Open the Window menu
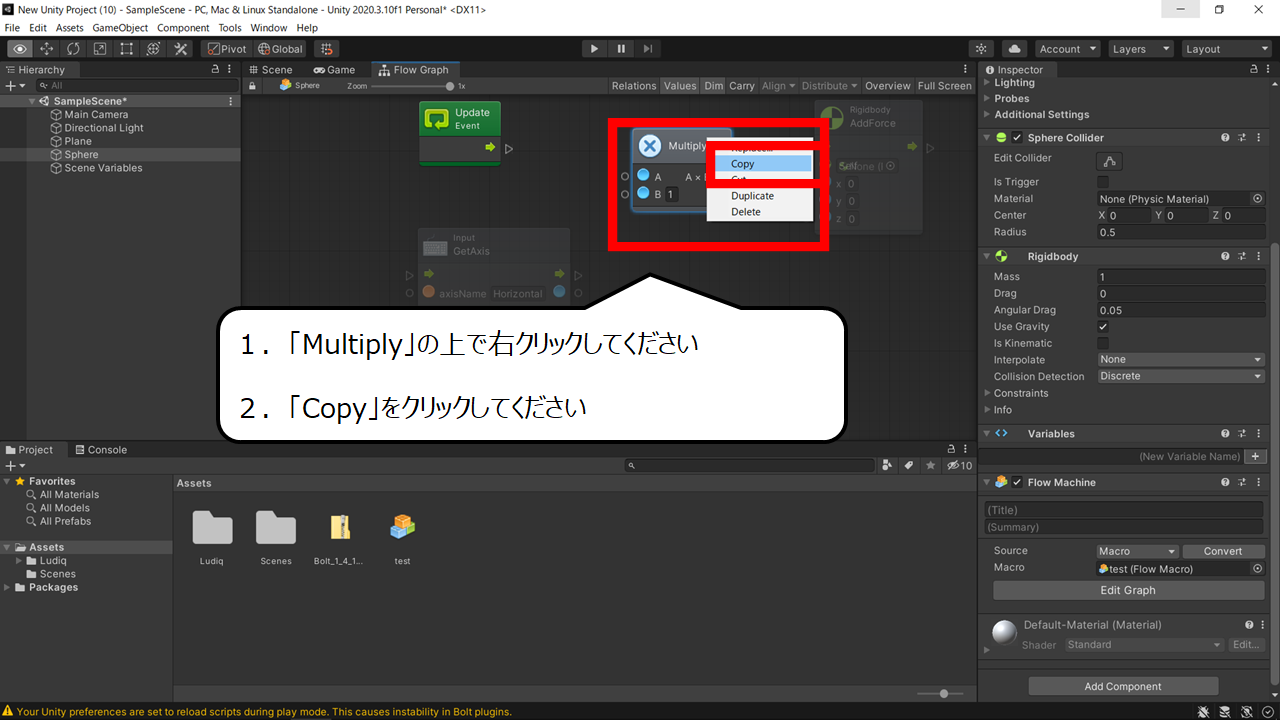 point(268,28)
